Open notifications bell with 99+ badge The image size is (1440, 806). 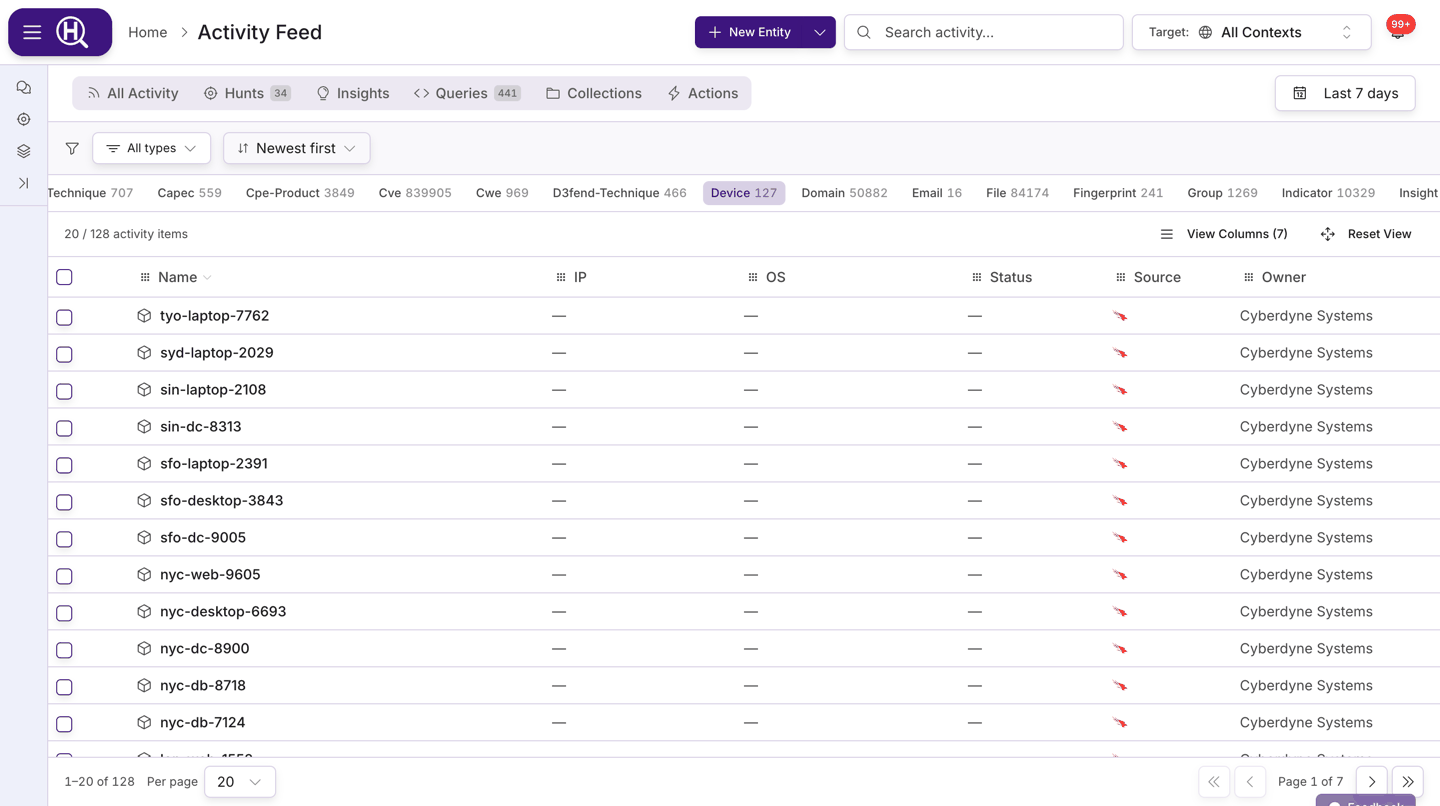click(x=1399, y=30)
